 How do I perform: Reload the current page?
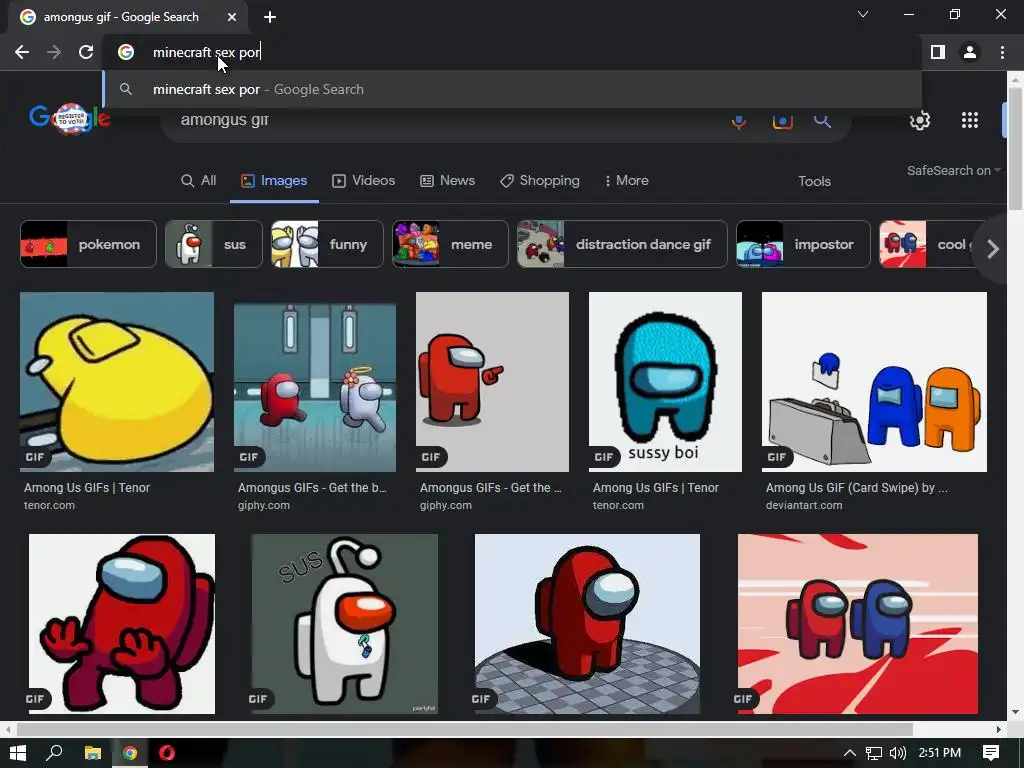click(x=86, y=52)
